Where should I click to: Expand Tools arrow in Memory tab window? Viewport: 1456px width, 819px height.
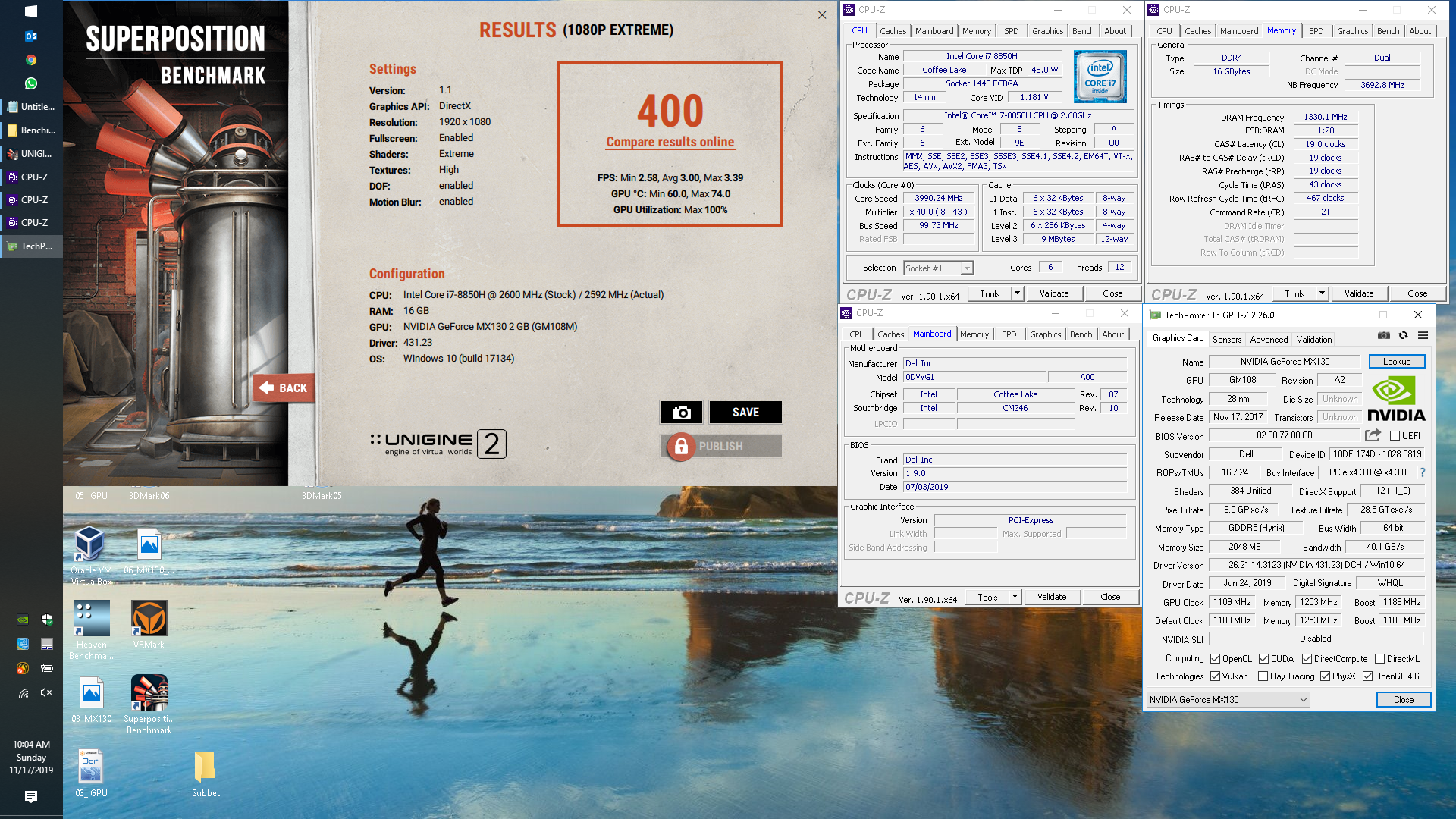[1322, 293]
